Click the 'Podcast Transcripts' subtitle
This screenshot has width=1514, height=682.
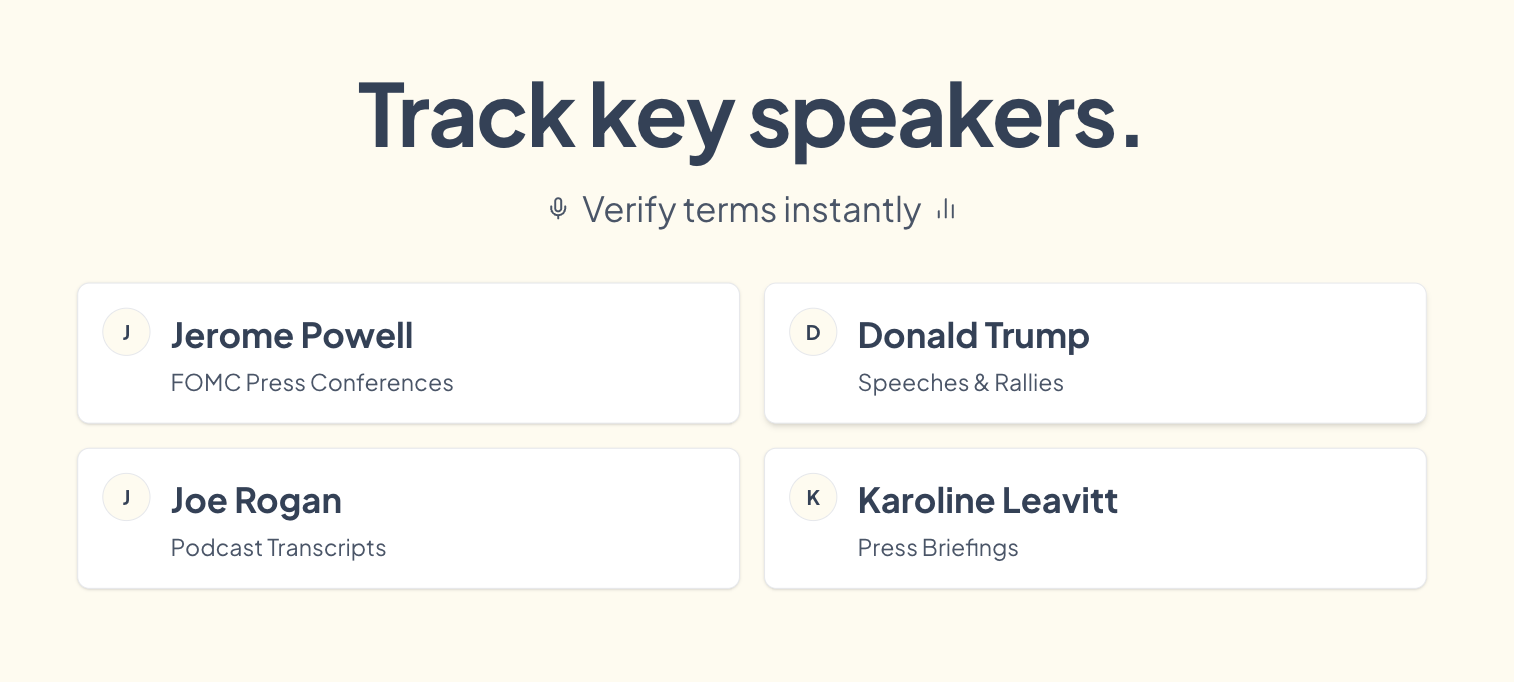point(278,548)
